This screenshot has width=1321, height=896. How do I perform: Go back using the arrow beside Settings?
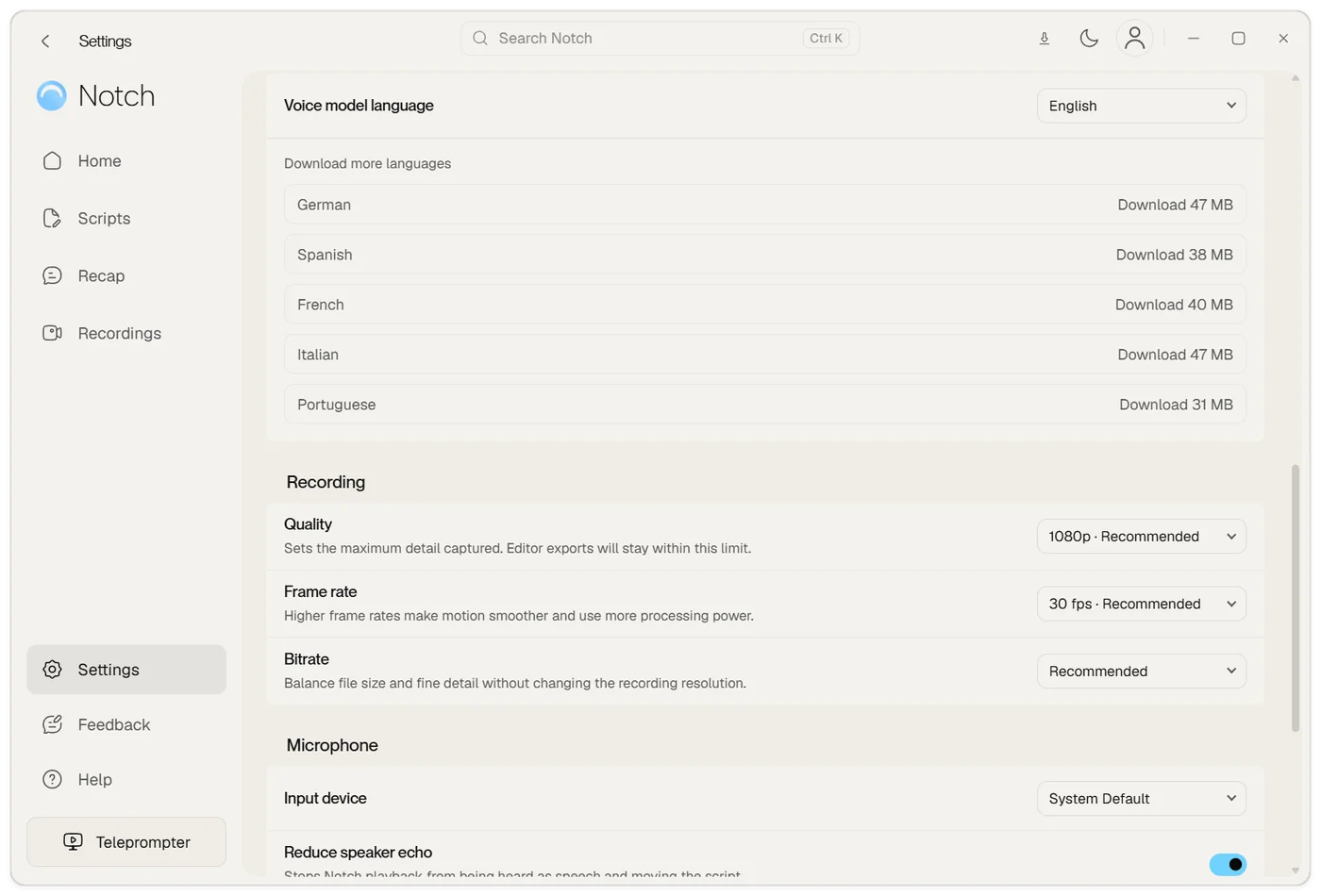[x=45, y=41]
